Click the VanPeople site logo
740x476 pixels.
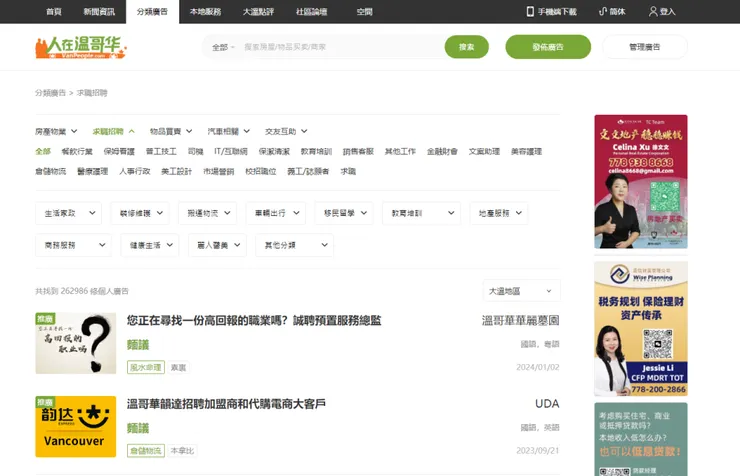(81, 48)
